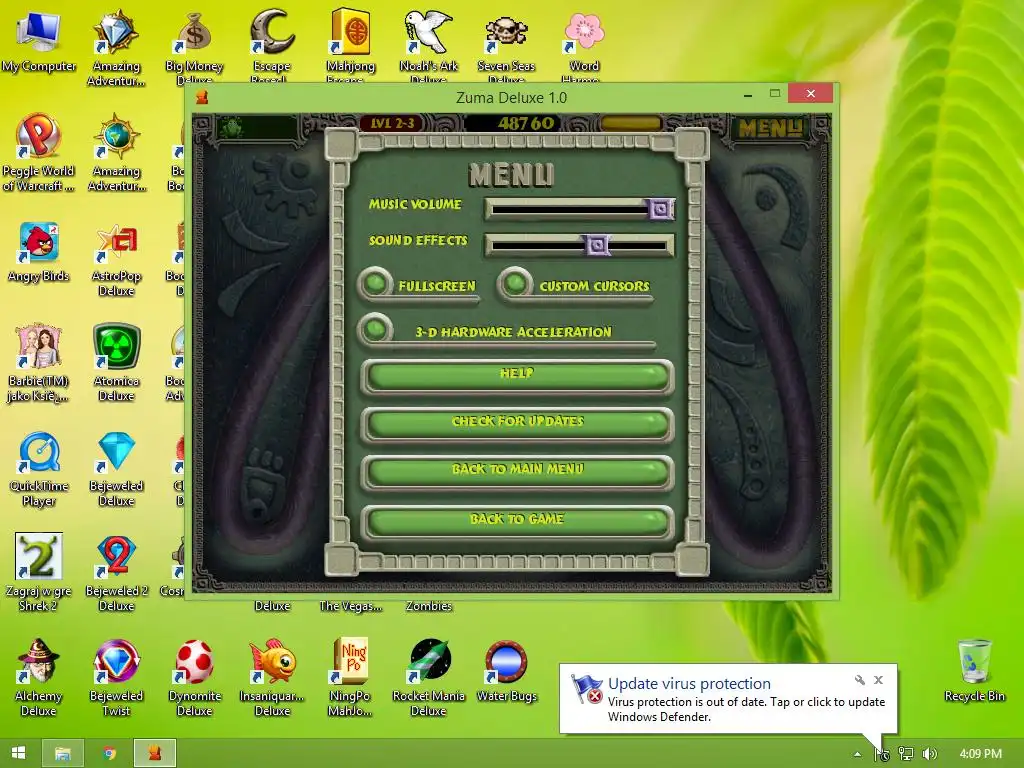Viewport: 1024px width, 768px height.
Task: Select the Zagraj w gre Shrek 2 icon
Action: pyautogui.click(x=39, y=573)
